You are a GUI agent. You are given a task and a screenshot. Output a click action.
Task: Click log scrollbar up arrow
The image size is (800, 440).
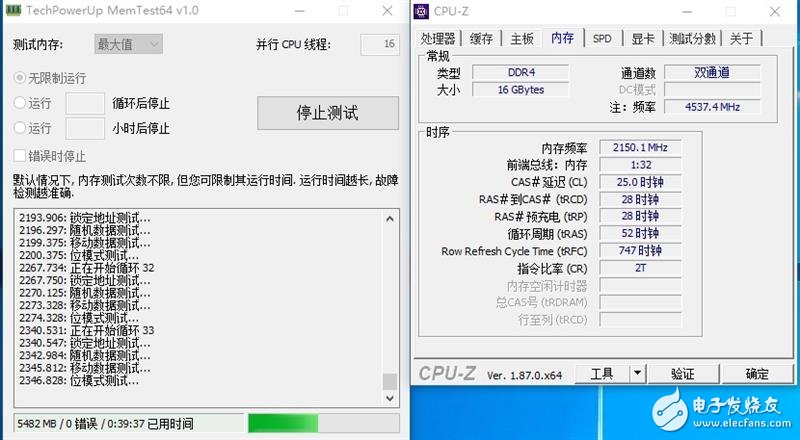pyautogui.click(x=390, y=219)
